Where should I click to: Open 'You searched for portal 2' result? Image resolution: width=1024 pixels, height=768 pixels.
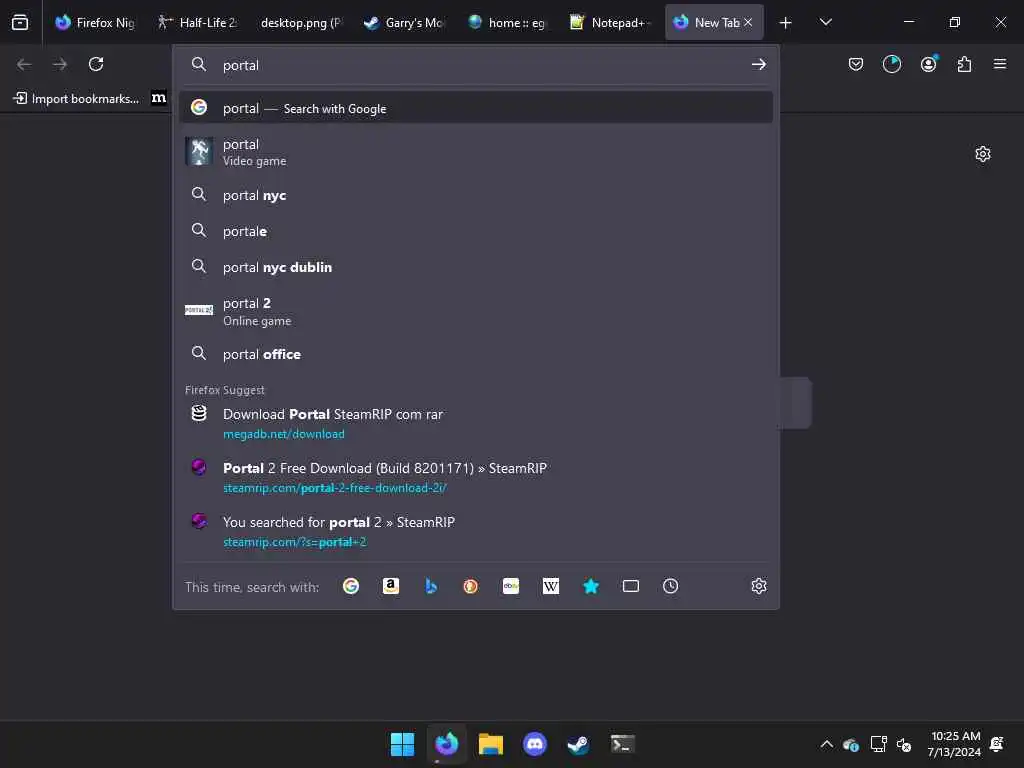[x=475, y=531]
